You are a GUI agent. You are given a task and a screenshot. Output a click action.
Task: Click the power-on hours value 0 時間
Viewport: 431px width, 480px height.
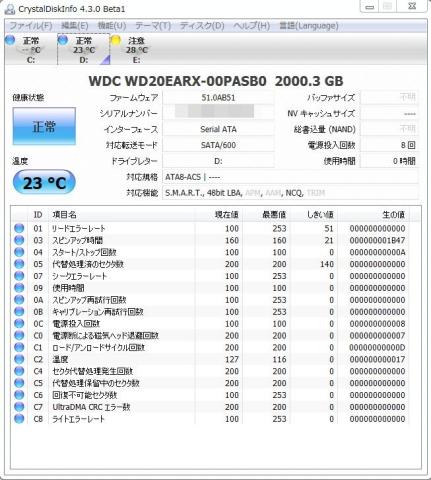(x=389, y=161)
